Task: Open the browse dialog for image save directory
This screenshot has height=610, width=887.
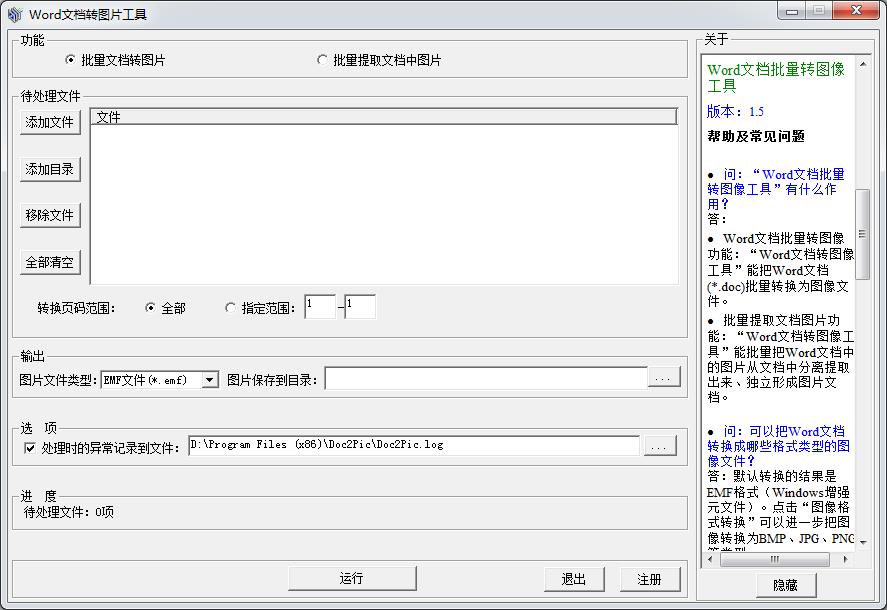Action: click(x=661, y=378)
